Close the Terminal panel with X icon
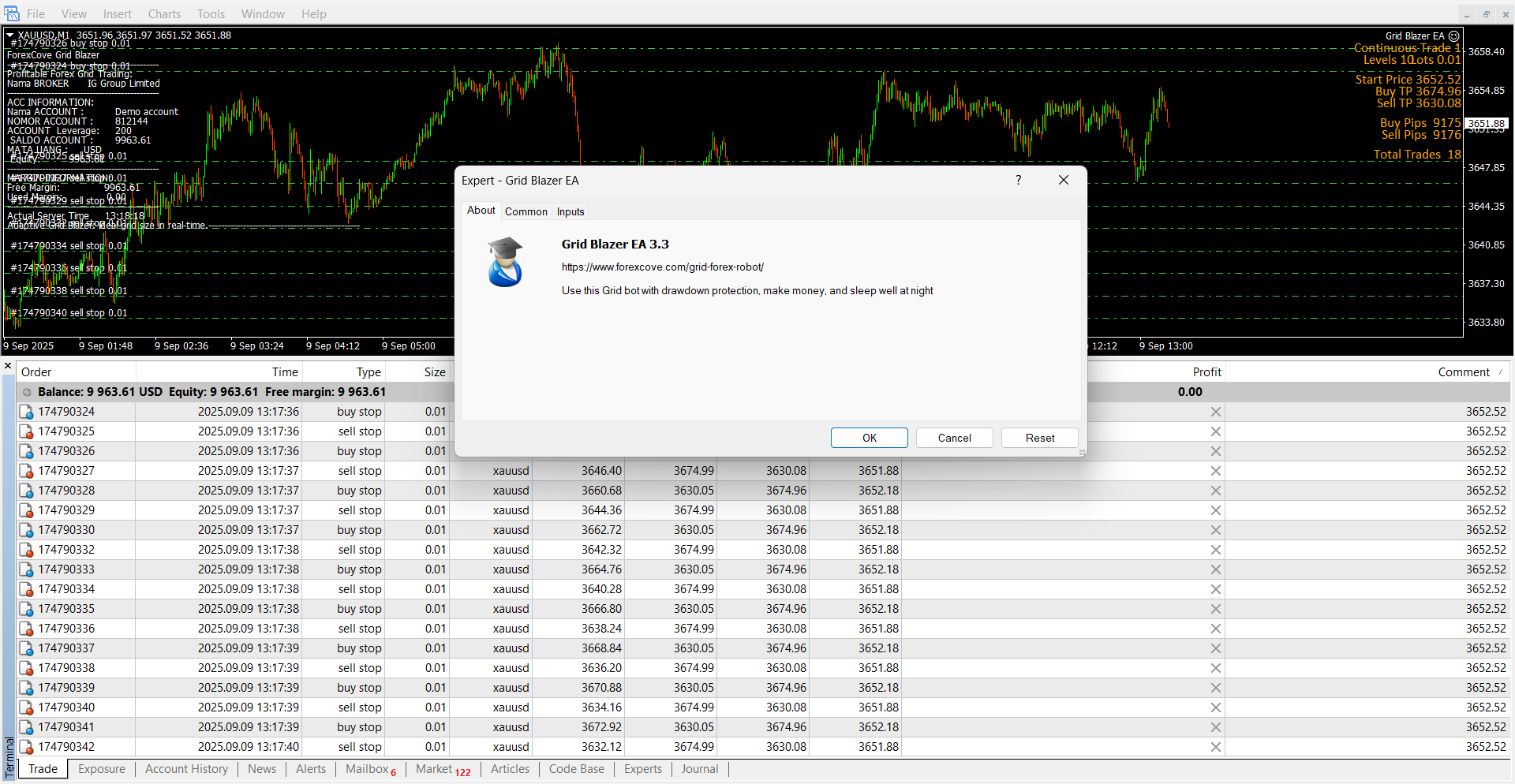1515x784 pixels. [x=8, y=367]
